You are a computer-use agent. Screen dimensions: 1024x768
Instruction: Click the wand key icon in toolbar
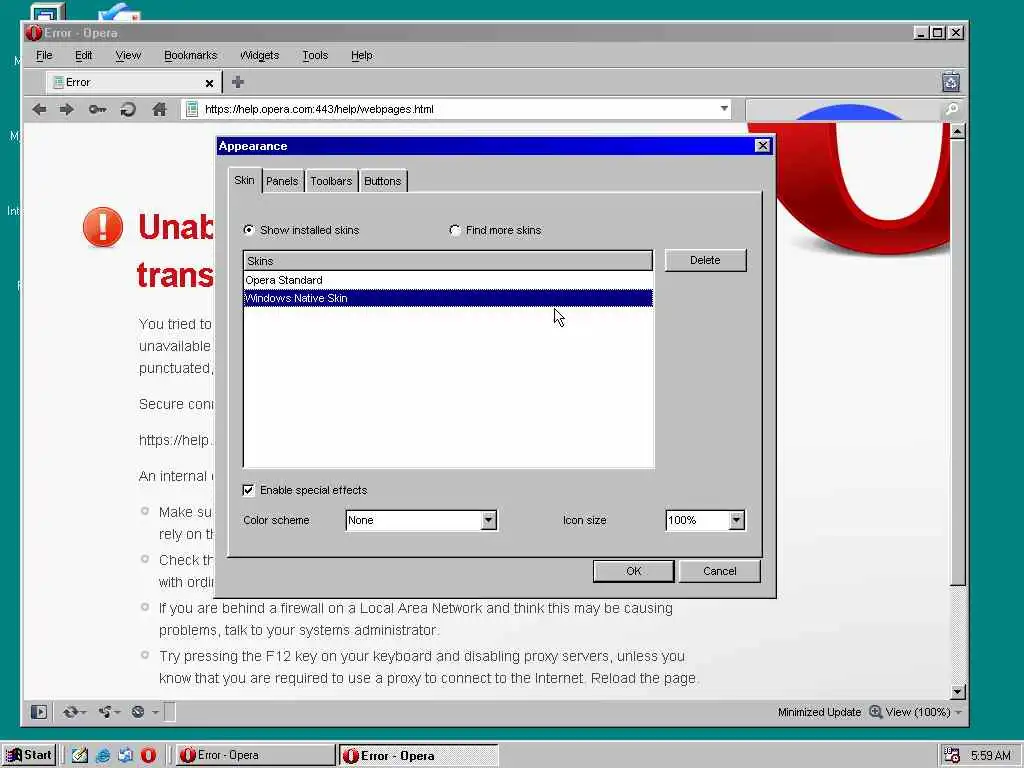pyautogui.click(x=97, y=109)
